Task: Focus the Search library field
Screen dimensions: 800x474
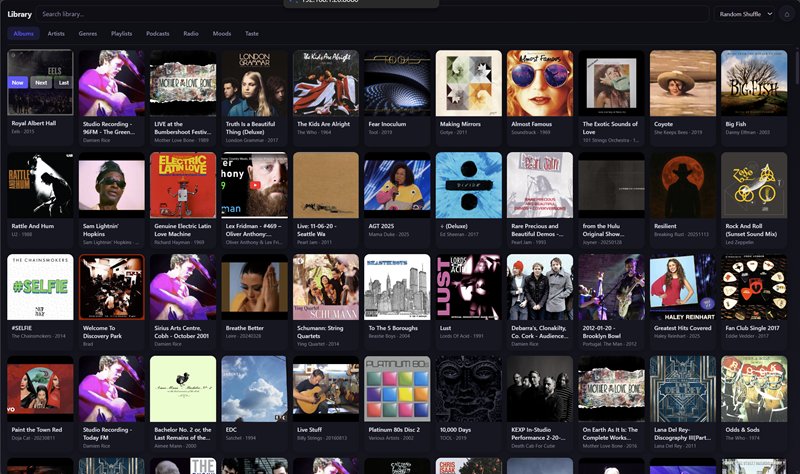Action: pos(372,14)
